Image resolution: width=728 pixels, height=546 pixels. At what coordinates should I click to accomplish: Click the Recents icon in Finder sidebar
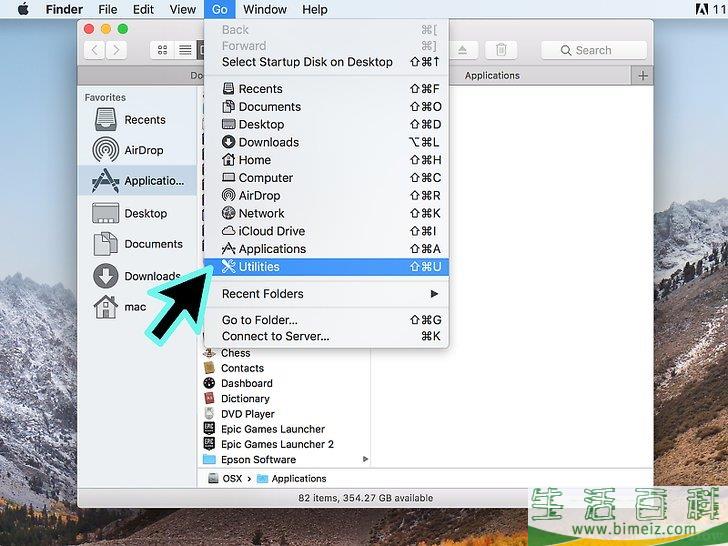[105, 120]
